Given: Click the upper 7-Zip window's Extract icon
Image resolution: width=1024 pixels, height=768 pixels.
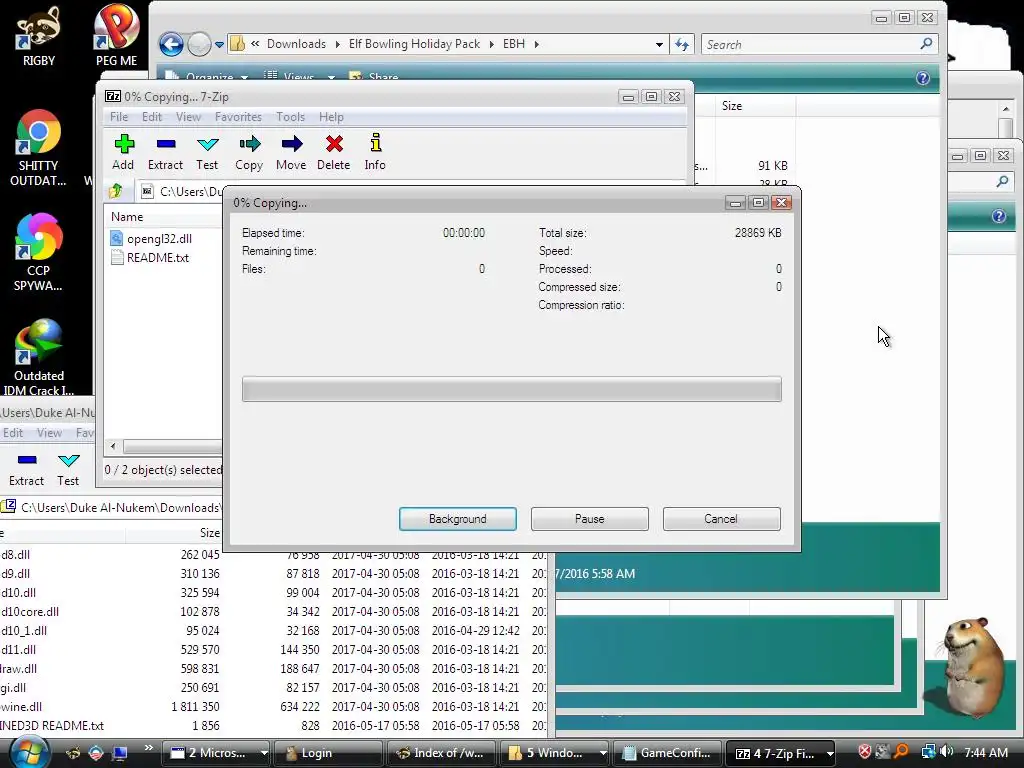Looking at the screenshot, I should [165, 144].
